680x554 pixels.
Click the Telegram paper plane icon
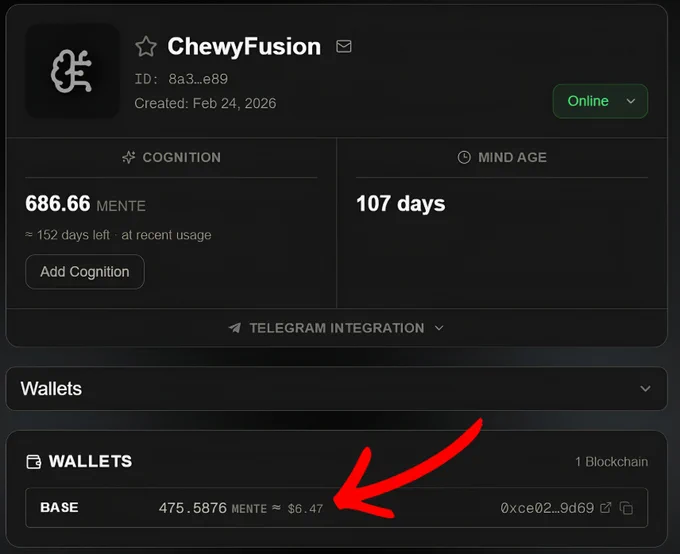[235, 328]
